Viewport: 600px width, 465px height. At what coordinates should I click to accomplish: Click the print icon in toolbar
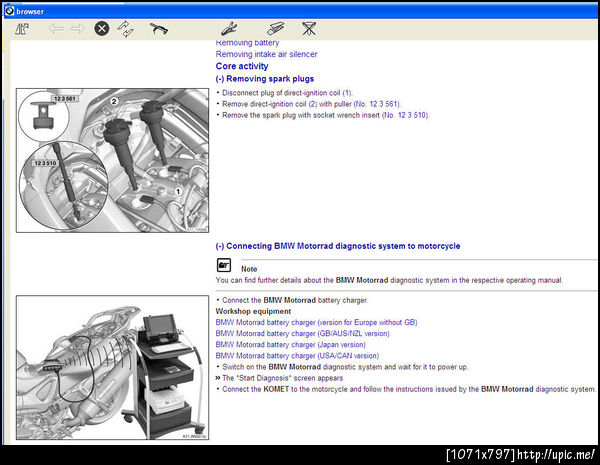tap(158, 29)
